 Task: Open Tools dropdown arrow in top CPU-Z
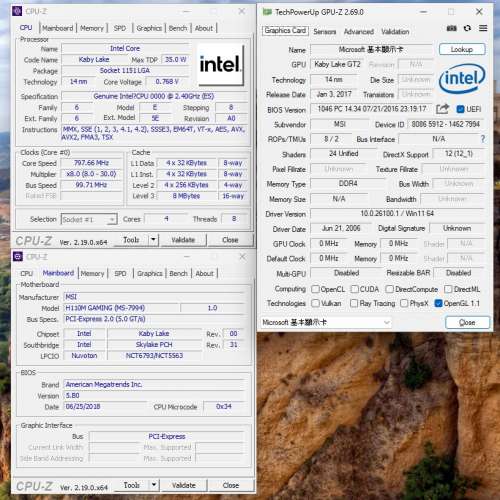point(153,240)
